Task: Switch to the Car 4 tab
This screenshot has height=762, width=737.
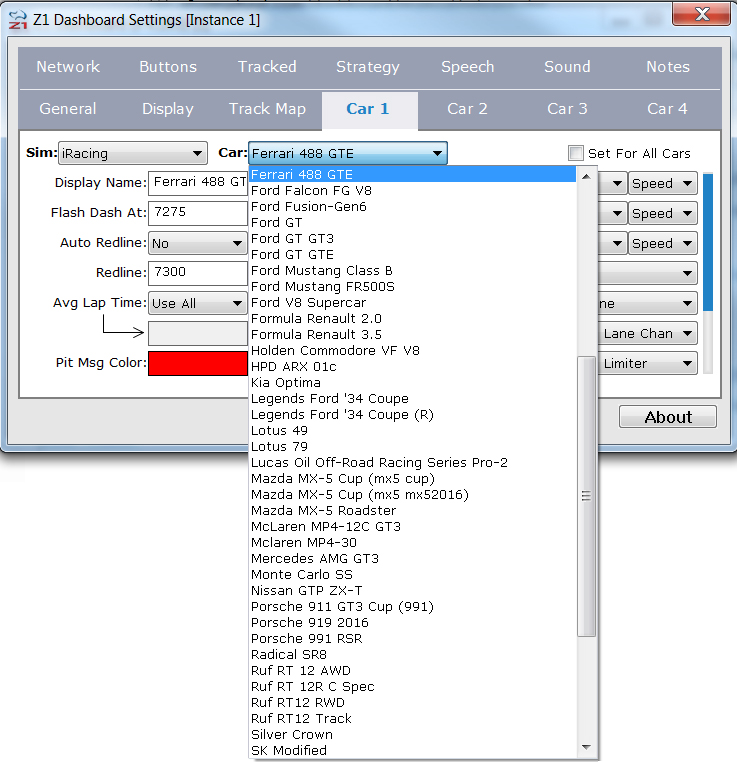Action: 668,109
